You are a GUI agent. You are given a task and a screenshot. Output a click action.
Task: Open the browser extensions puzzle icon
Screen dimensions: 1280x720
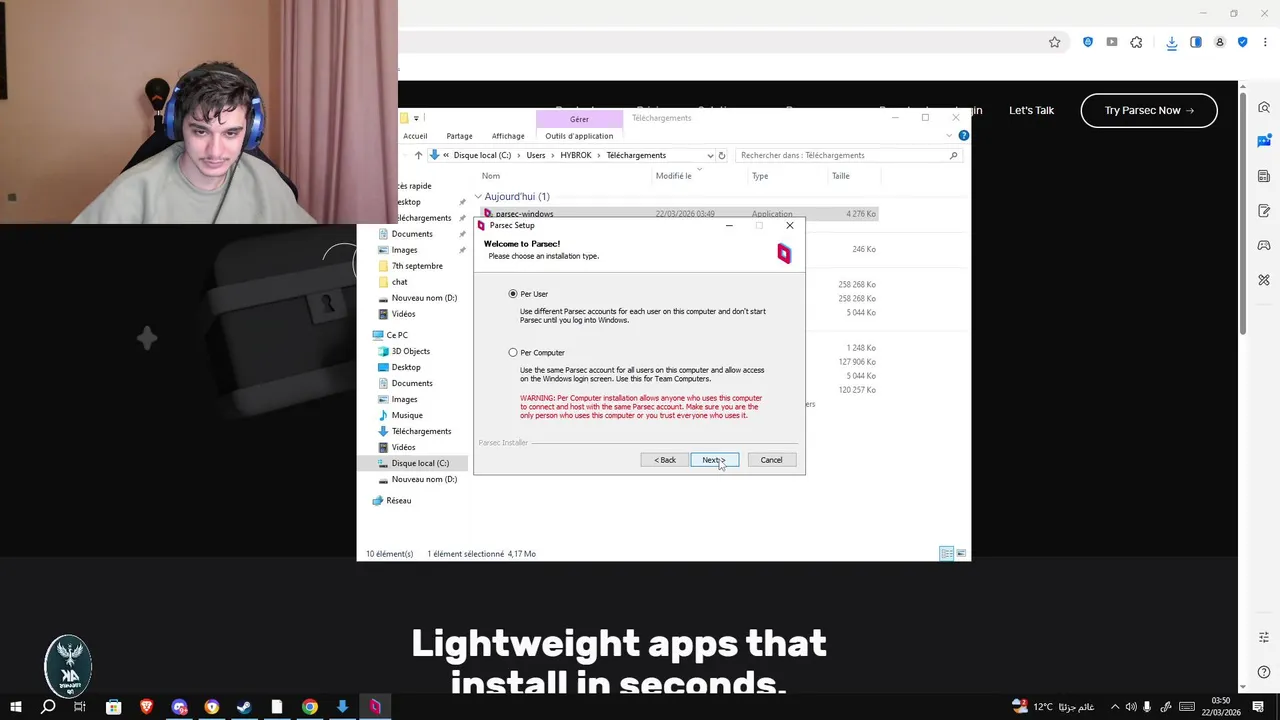pos(1136,42)
